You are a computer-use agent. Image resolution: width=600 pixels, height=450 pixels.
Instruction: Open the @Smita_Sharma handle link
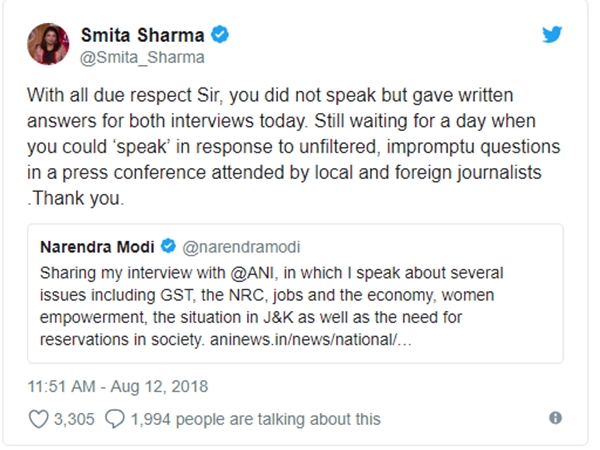[x=142, y=57]
